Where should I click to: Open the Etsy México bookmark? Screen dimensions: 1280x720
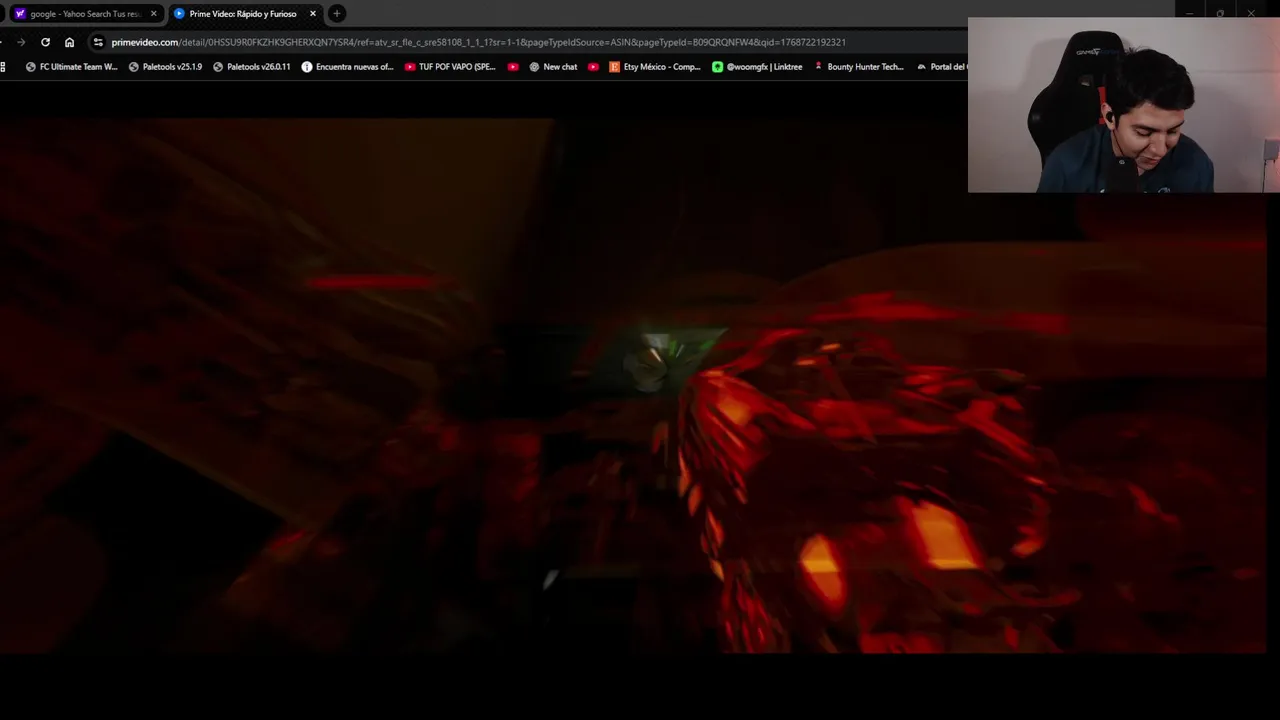(x=655, y=67)
